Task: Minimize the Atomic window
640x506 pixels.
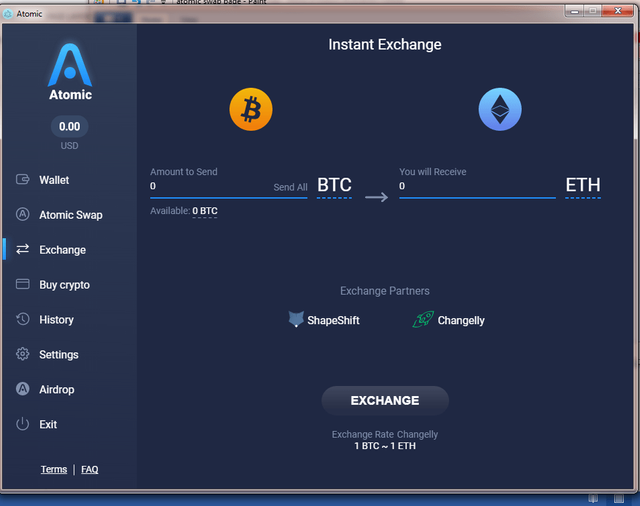Action: coord(575,11)
